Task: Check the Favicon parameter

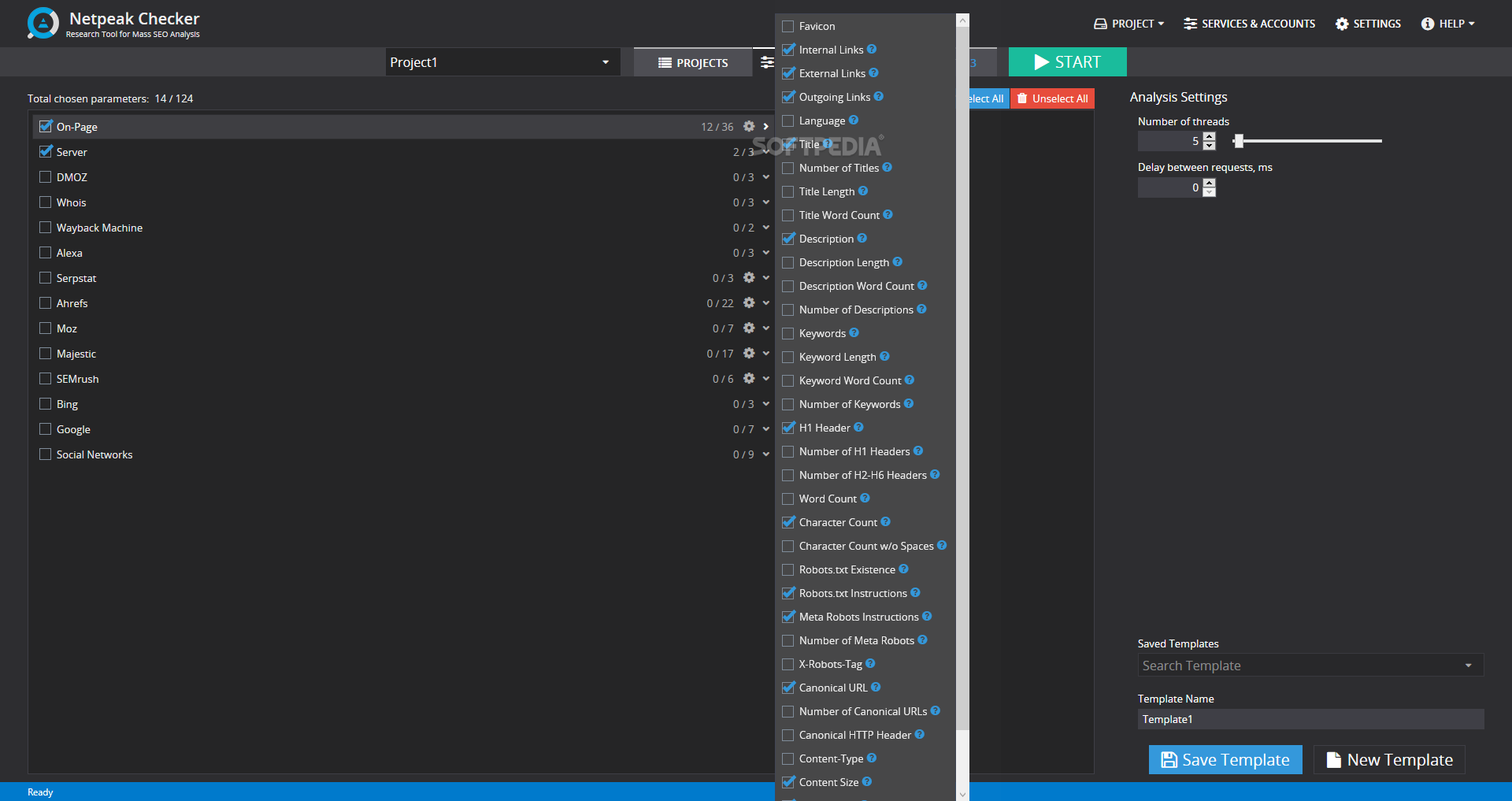Action: coord(788,26)
